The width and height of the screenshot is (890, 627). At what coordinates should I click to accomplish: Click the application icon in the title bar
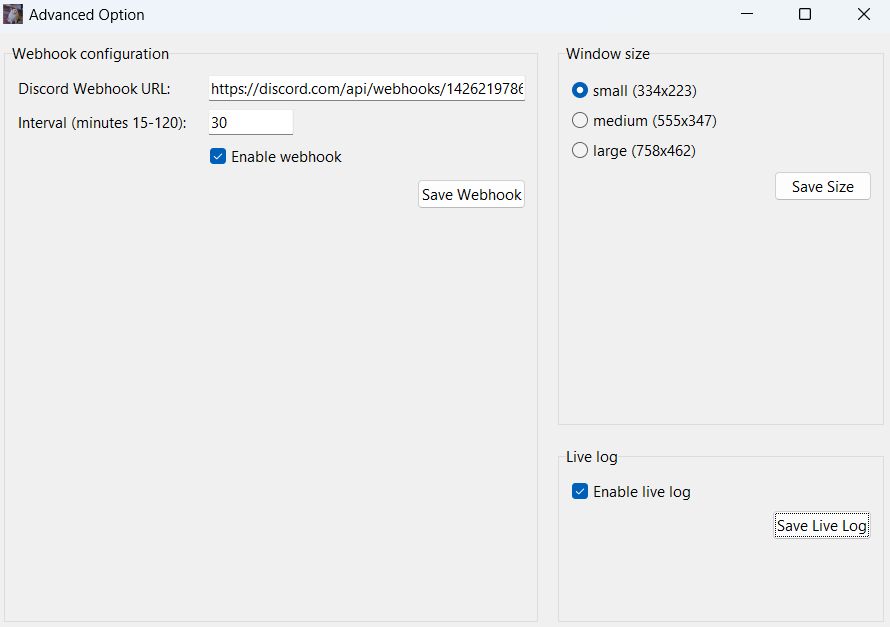pos(16,14)
